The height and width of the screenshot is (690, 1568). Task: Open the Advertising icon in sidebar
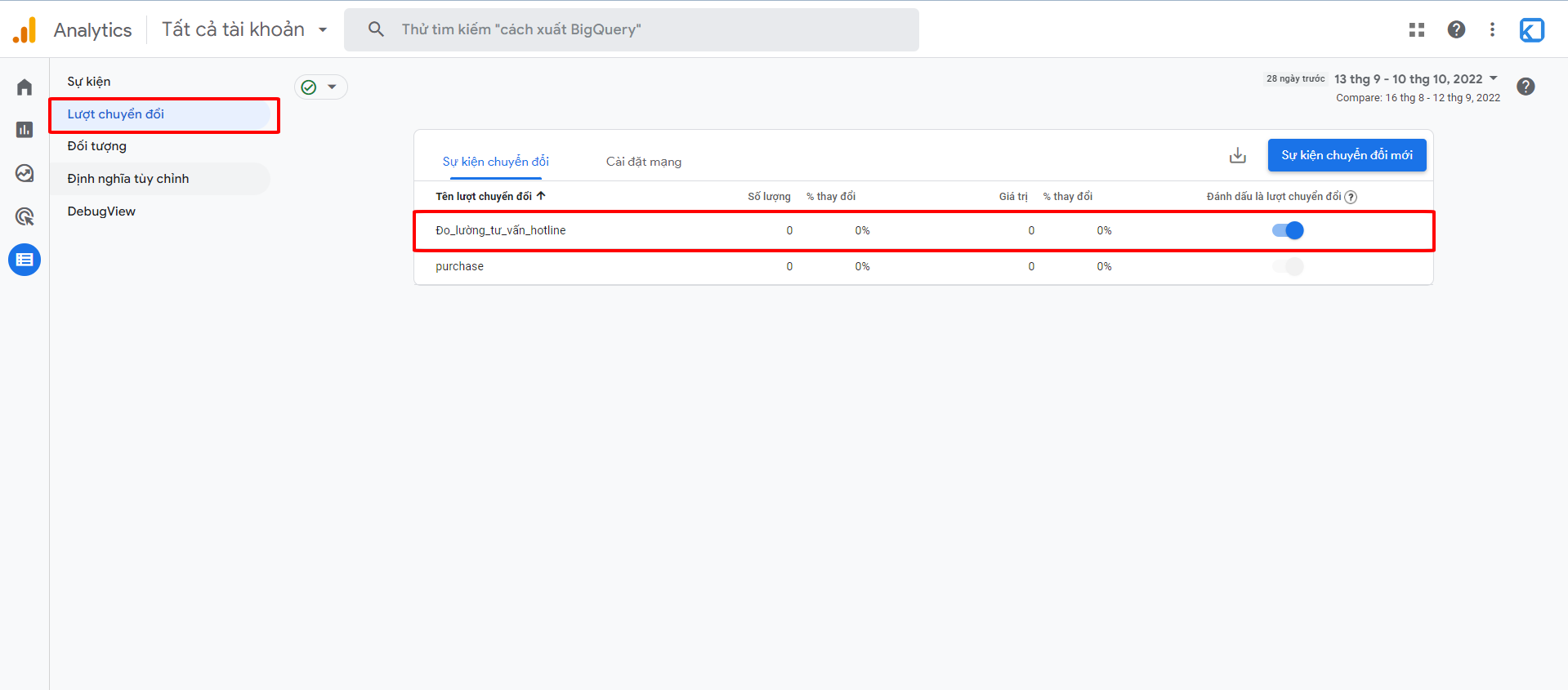[x=25, y=216]
